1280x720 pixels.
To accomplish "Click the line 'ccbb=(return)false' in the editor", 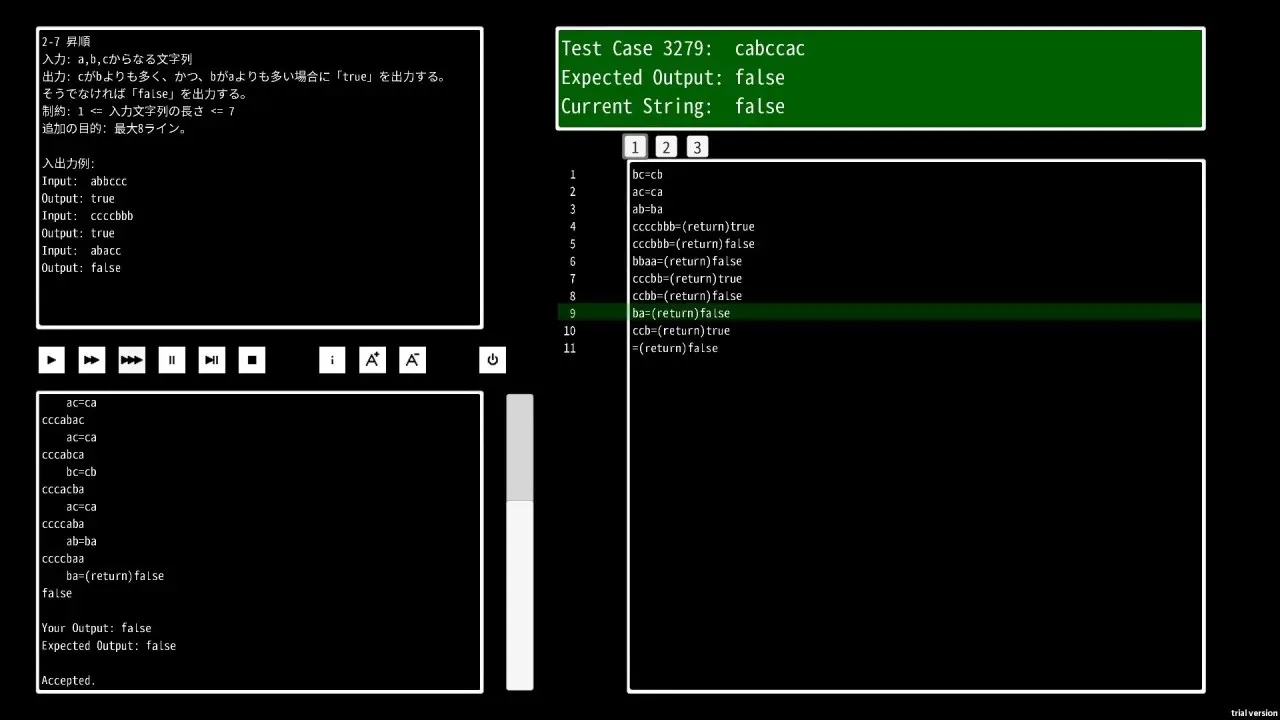I will point(687,296).
